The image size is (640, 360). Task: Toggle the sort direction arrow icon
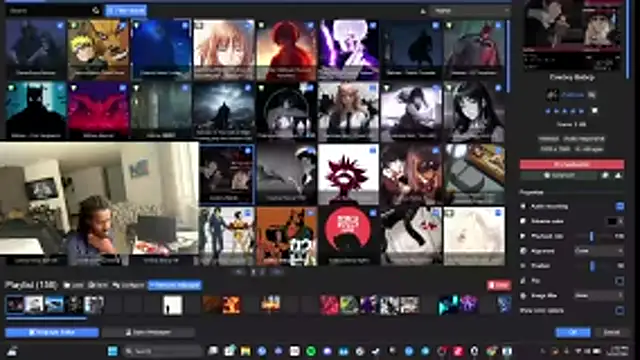[x=423, y=11]
